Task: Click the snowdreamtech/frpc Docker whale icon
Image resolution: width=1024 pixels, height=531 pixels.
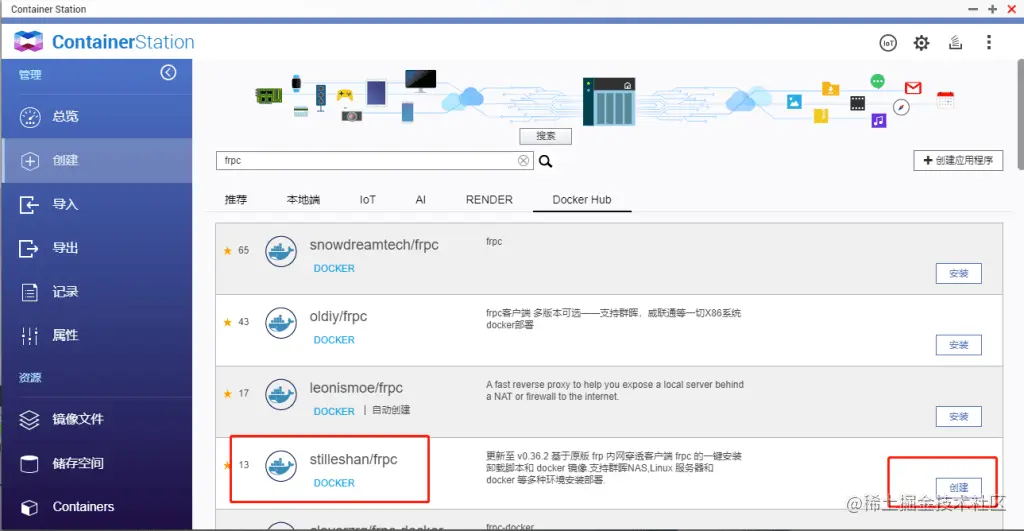Action: 281,251
